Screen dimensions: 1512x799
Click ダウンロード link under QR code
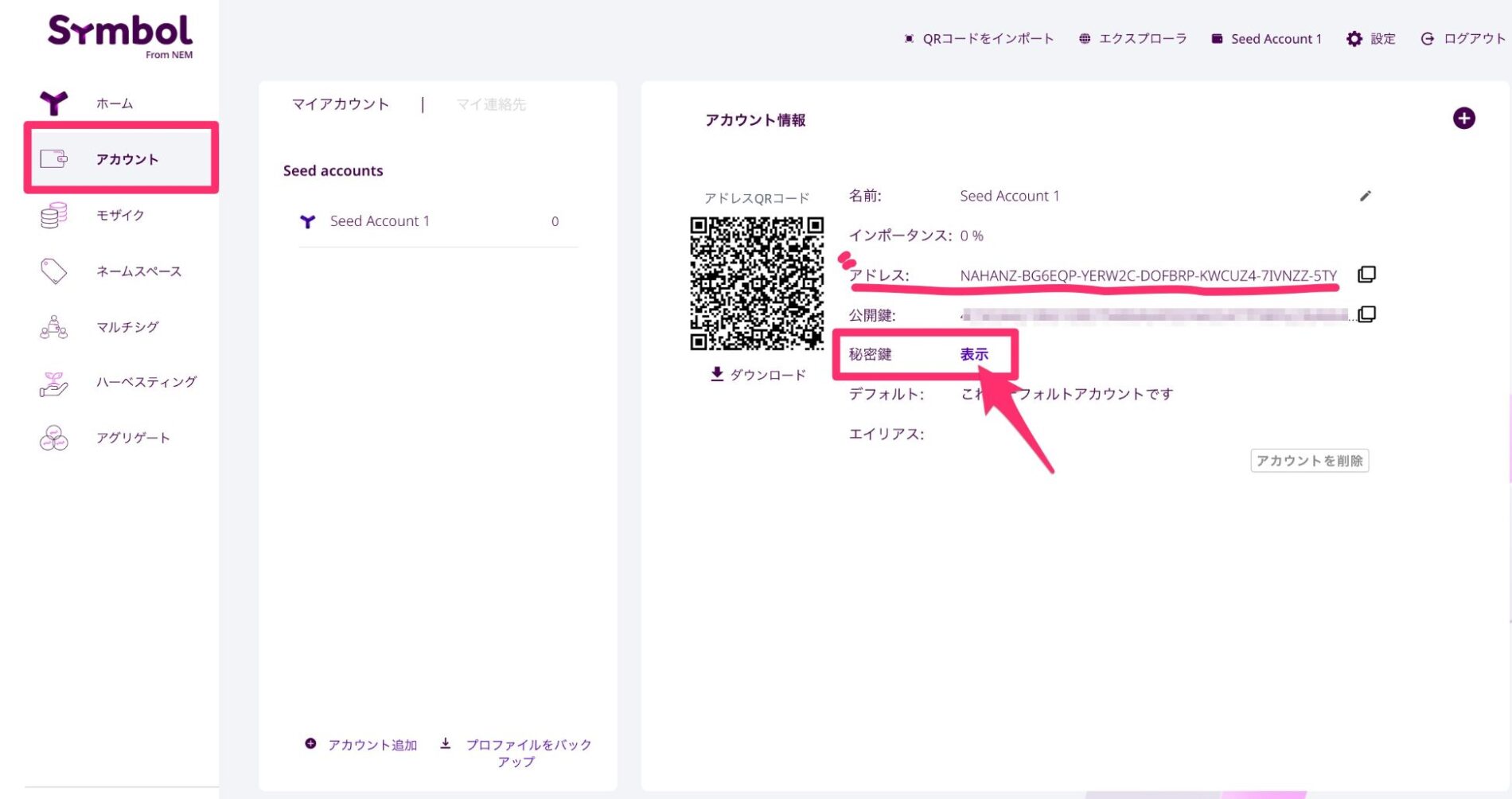click(x=768, y=375)
